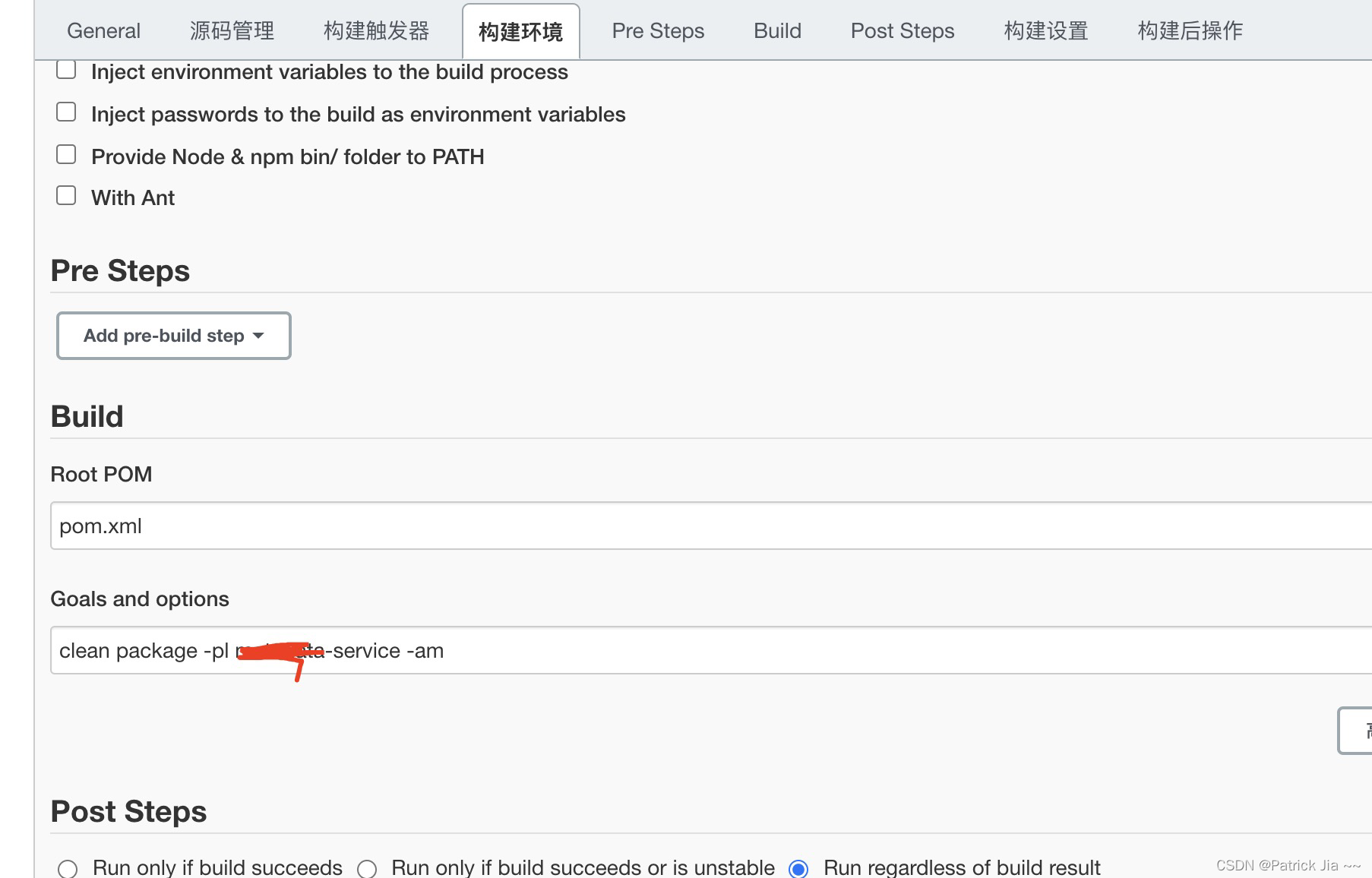Viewport: 1372px width, 878px height.
Task: Switch to the 构建设置 tab
Action: (1045, 30)
